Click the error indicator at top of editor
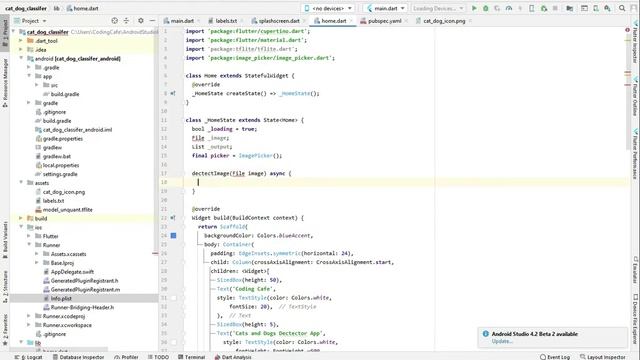This screenshot has width=640, height=360. click(627, 30)
